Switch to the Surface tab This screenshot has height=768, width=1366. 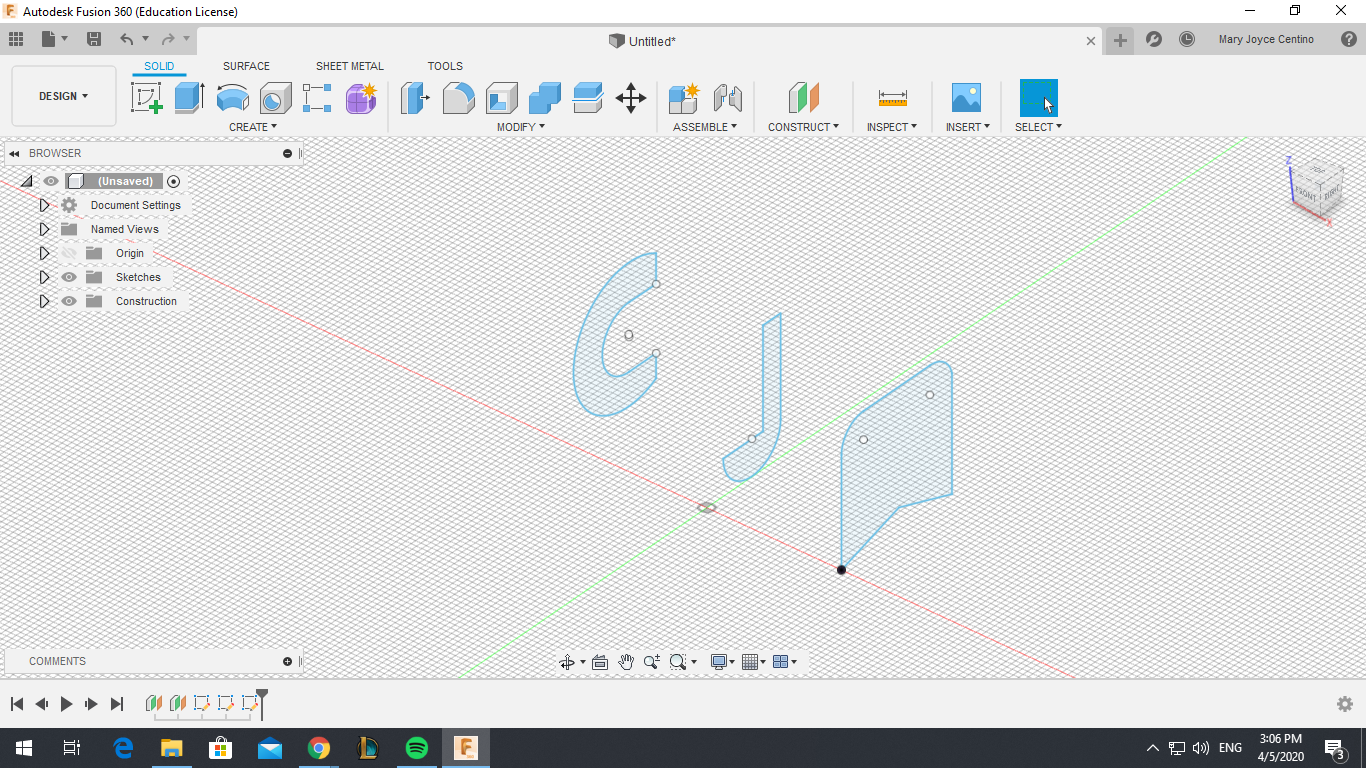tap(246, 66)
